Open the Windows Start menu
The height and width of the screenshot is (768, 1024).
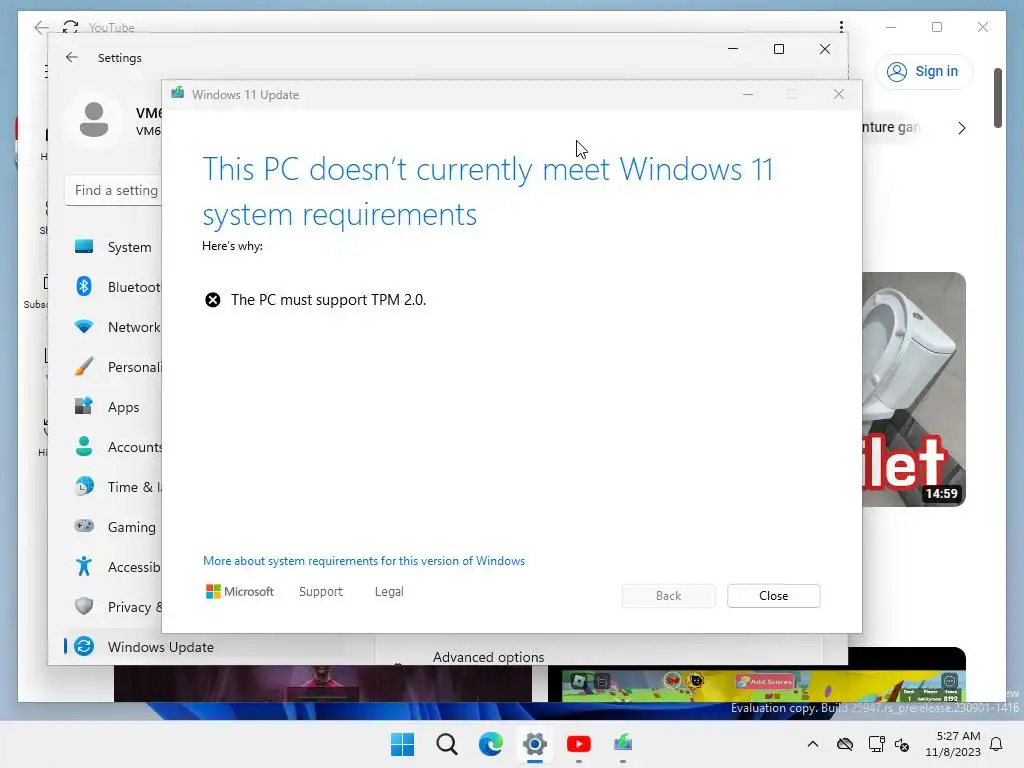[x=402, y=744]
